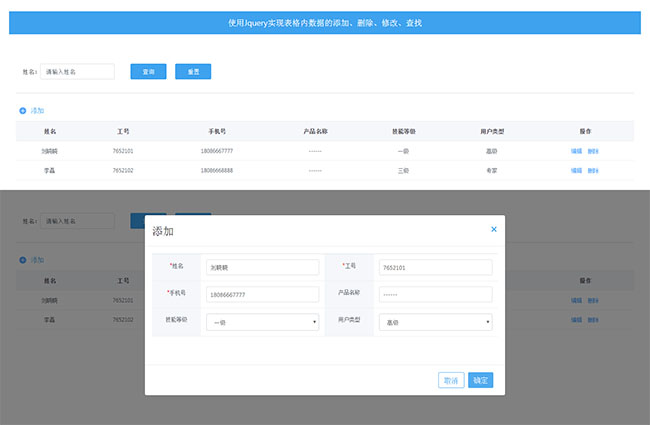Click the 姓名 column header in top table
Screen dimensions: 650x425
pos(50,131)
